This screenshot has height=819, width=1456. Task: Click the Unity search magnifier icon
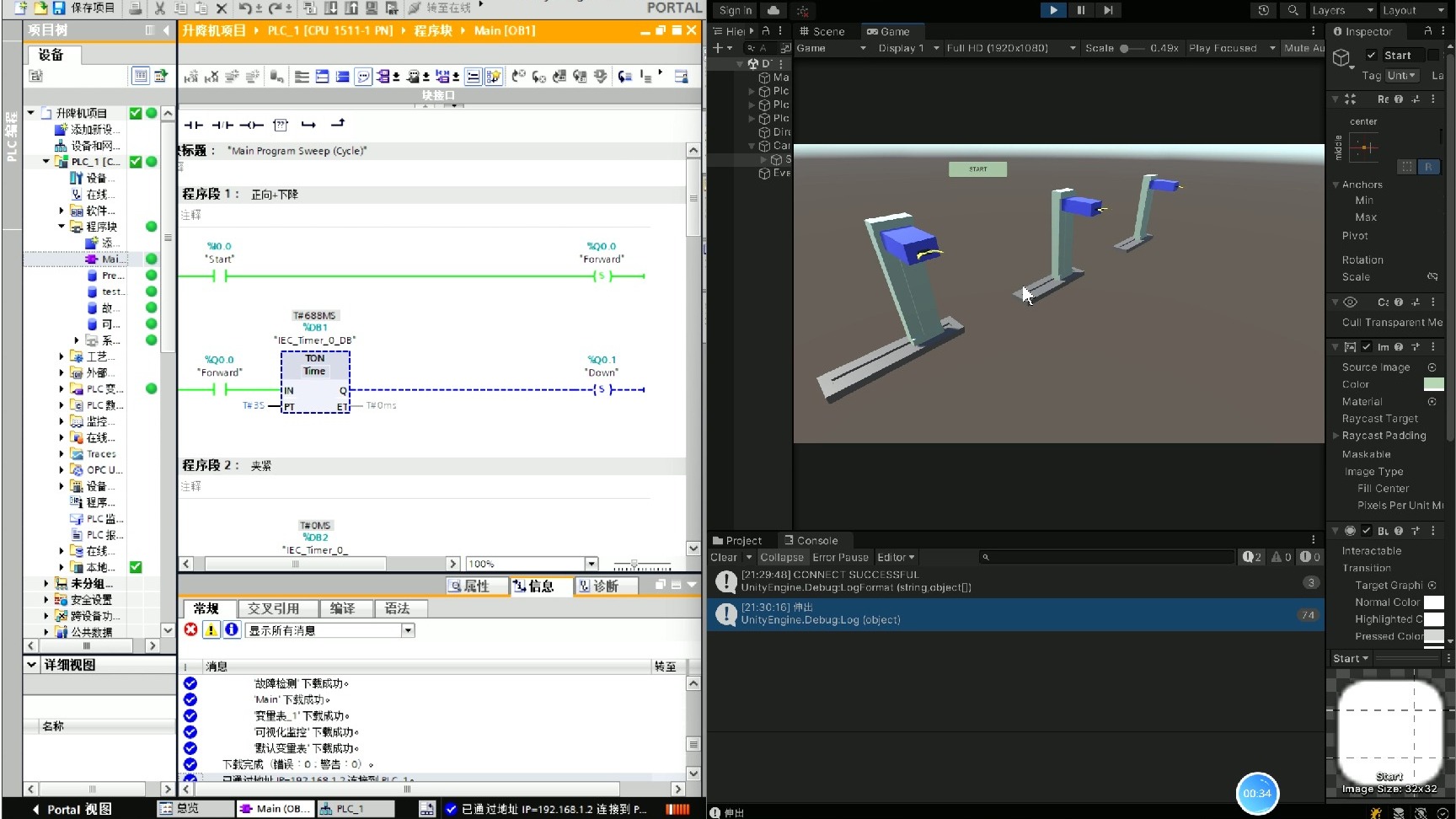(x=1293, y=10)
